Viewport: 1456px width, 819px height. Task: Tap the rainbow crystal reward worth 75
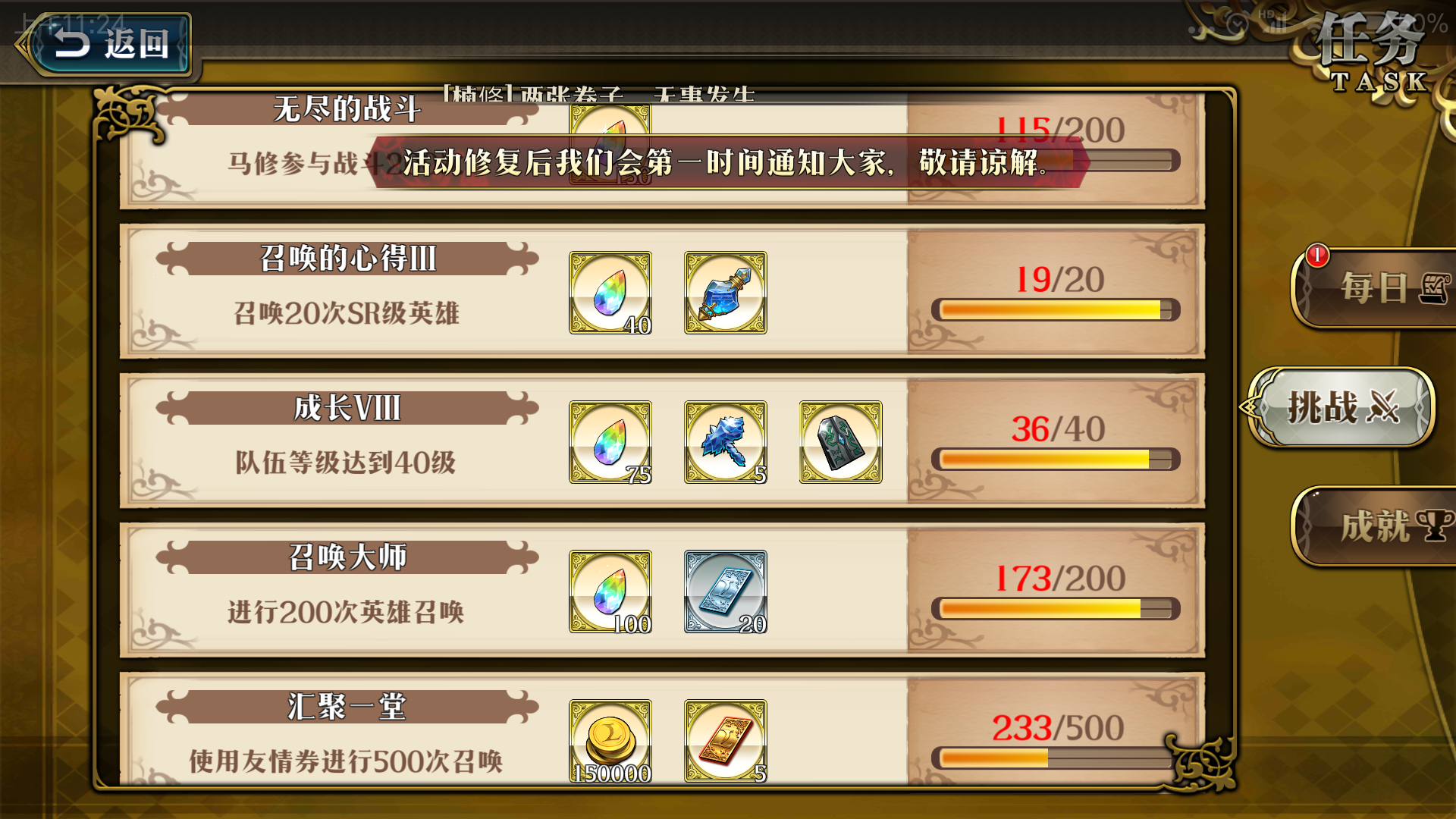coord(610,442)
